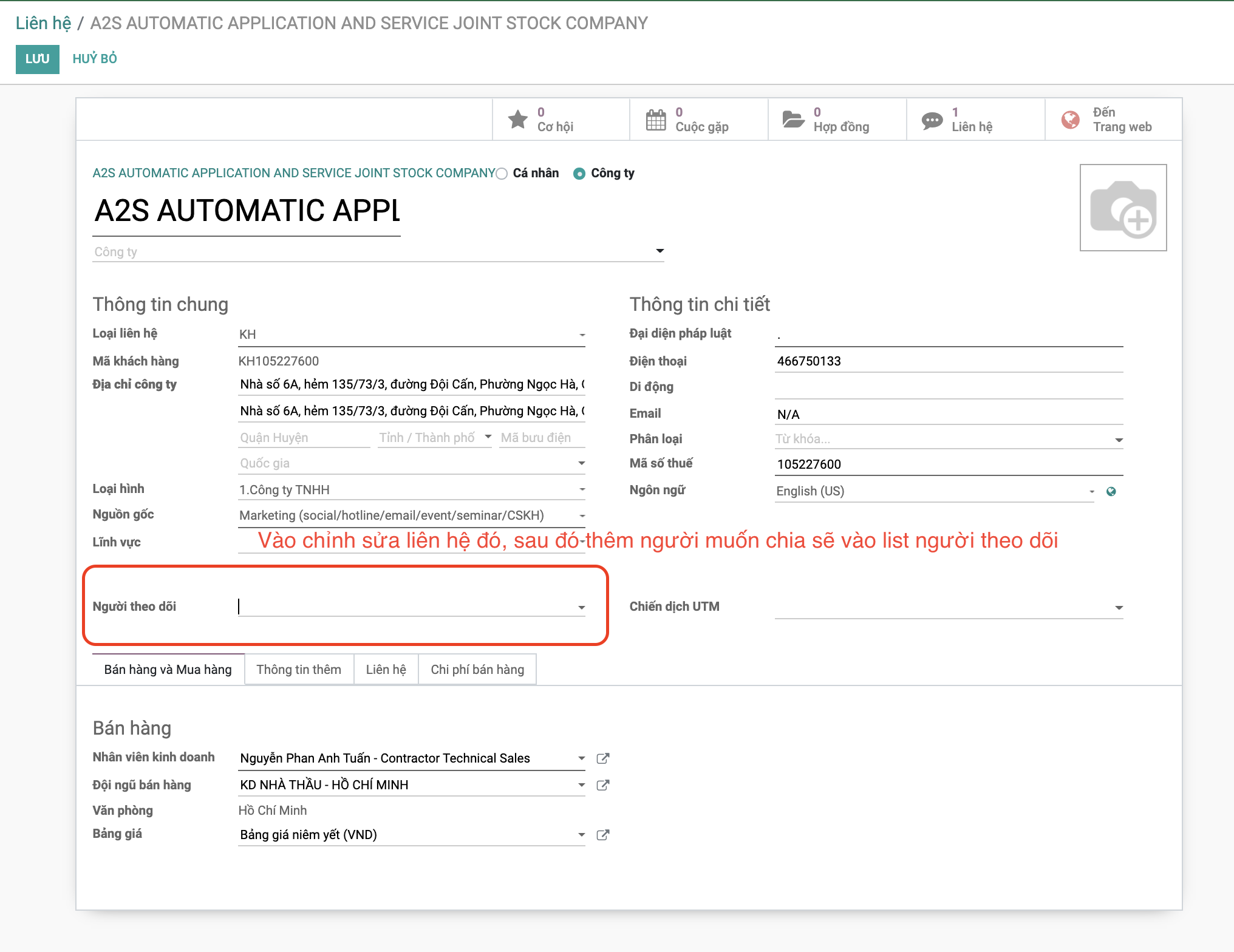Click the Điện thoại input field
1234x952 pixels.
949,361
